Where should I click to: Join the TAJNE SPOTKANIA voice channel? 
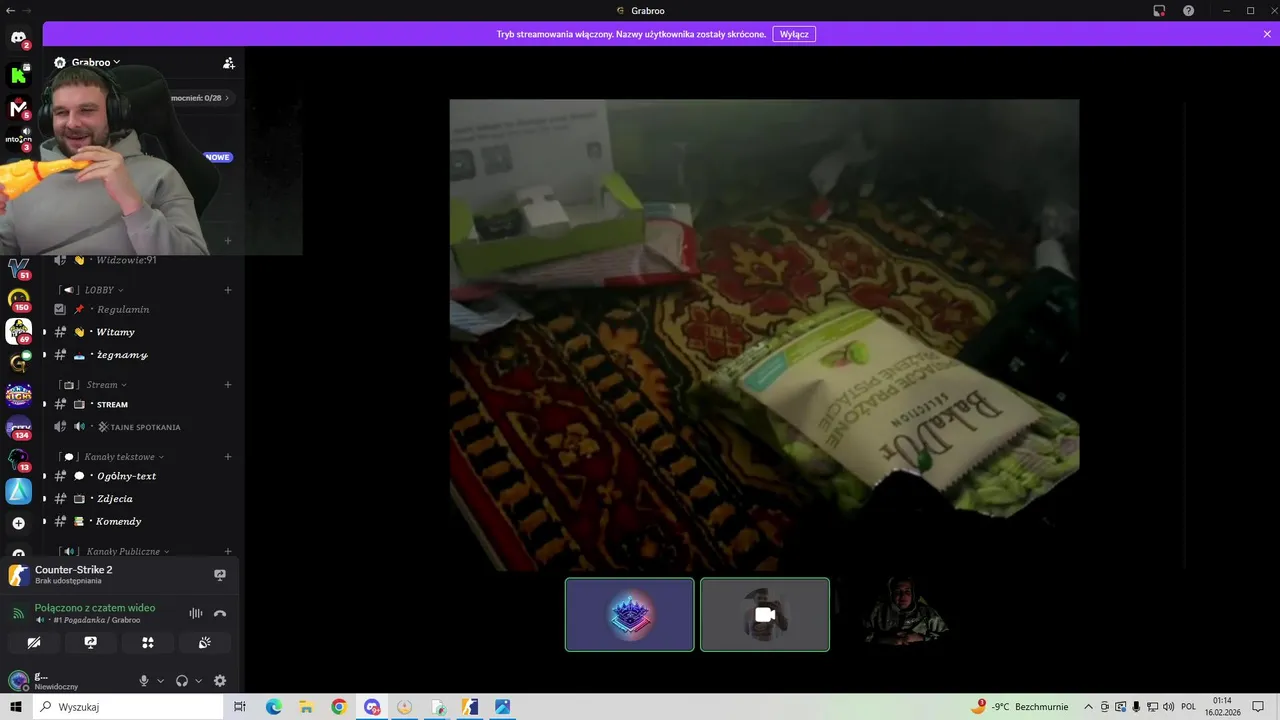143,427
